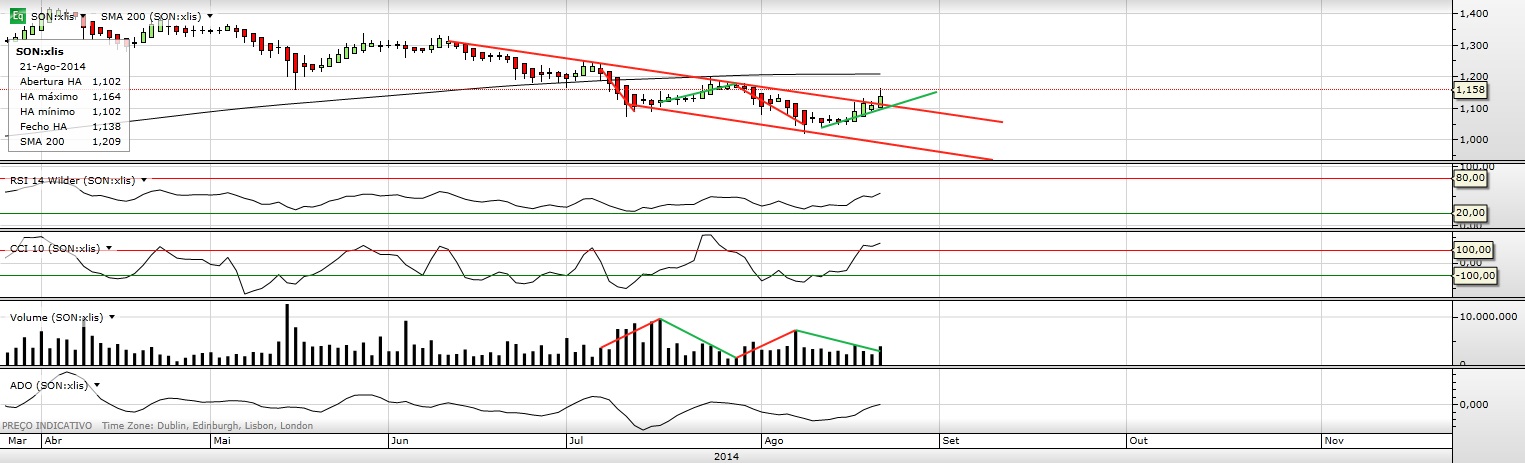Expand the RSI 14 Wilder indicator menu

point(145,180)
